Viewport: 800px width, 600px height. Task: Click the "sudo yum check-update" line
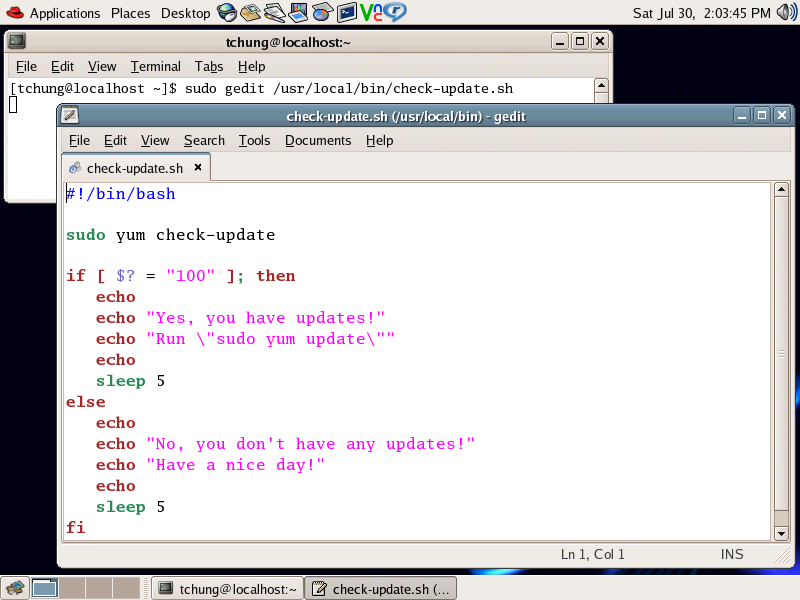tap(170, 235)
